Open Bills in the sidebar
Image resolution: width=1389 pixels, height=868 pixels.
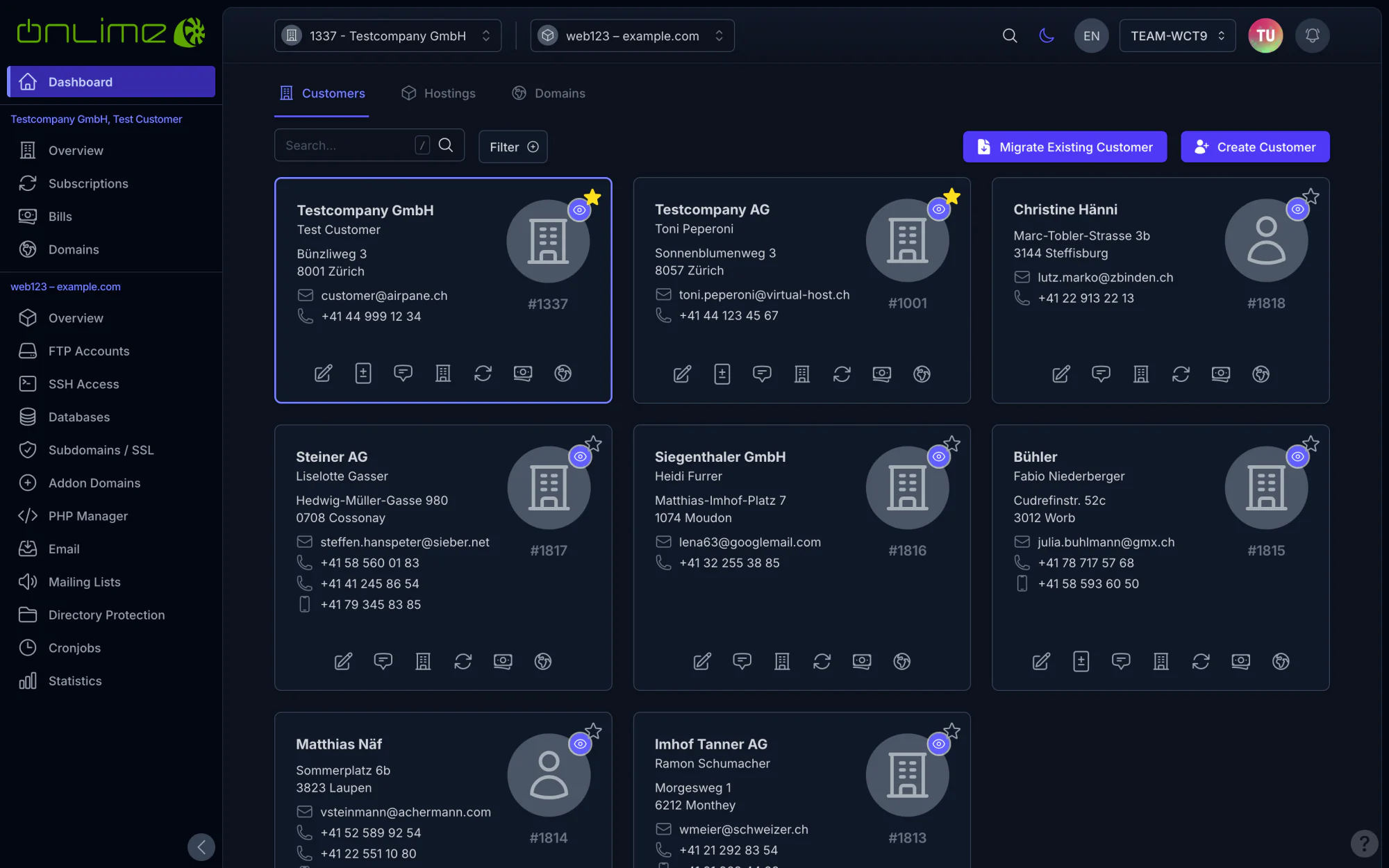coord(111,217)
